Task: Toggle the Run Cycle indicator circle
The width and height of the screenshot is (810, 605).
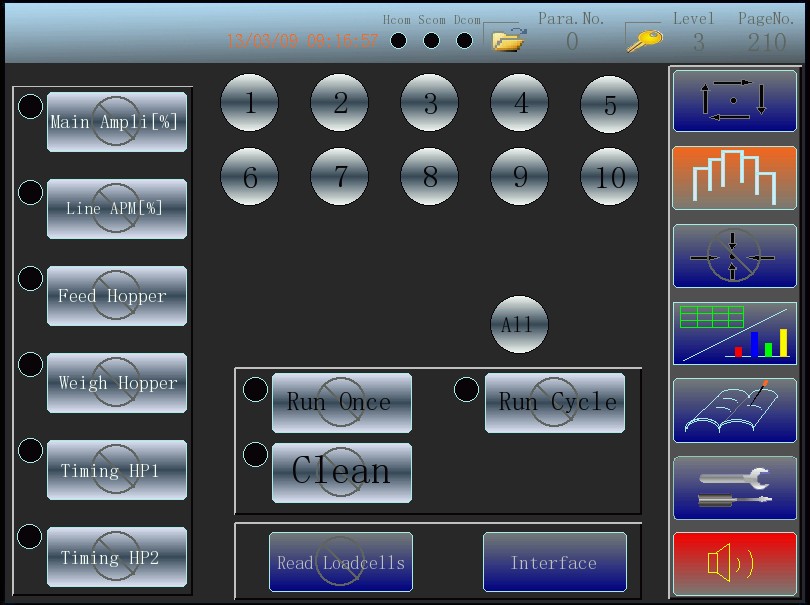Action: pyautogui.click(x=467, y=389)
